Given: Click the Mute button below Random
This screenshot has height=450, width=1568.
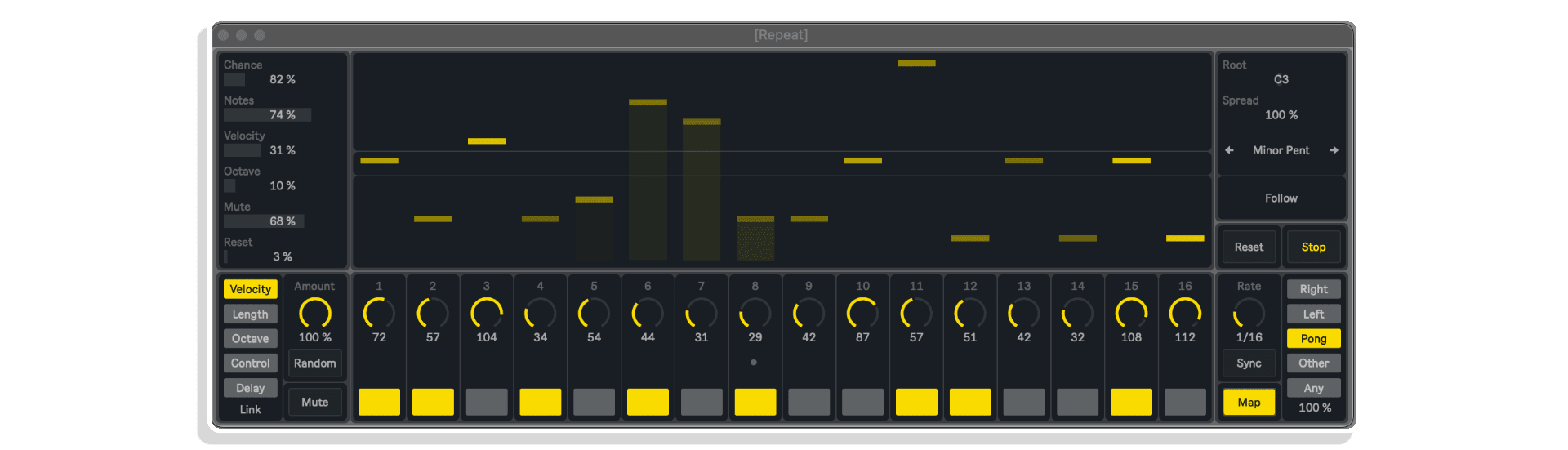Looking at the screenshot, I should point(314,402).
